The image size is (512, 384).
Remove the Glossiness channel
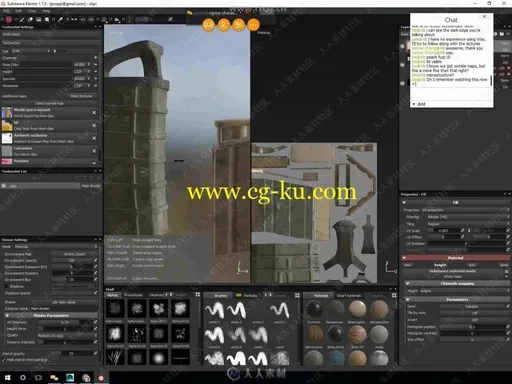click(96, 85)
